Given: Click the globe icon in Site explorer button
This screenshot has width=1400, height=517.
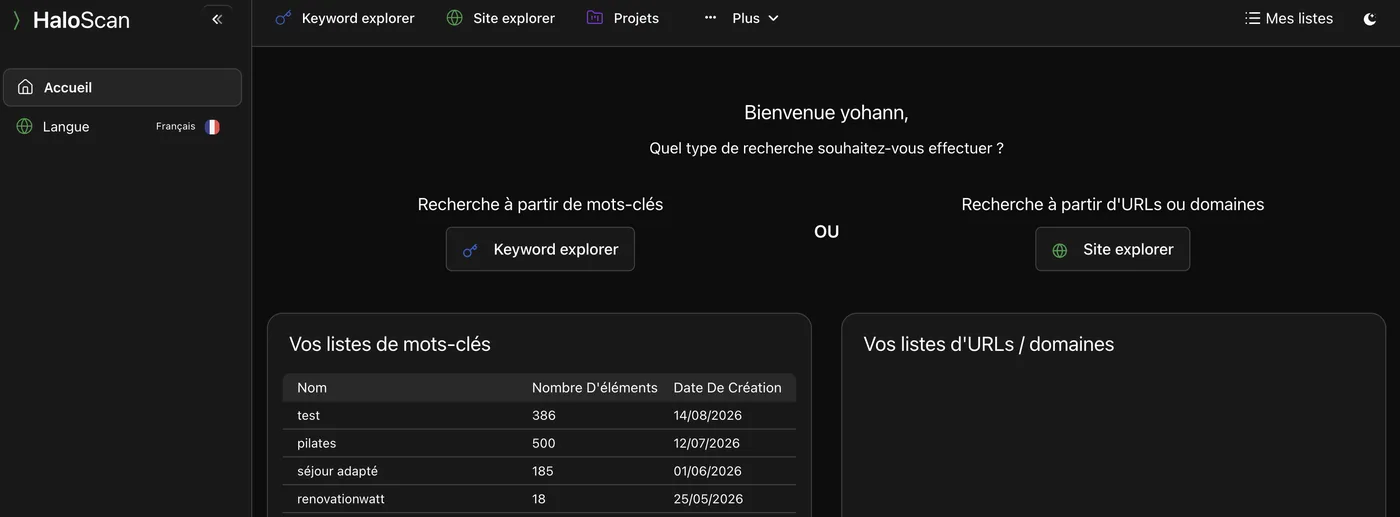Looking at the screenshot, I should coord(1060,250).
